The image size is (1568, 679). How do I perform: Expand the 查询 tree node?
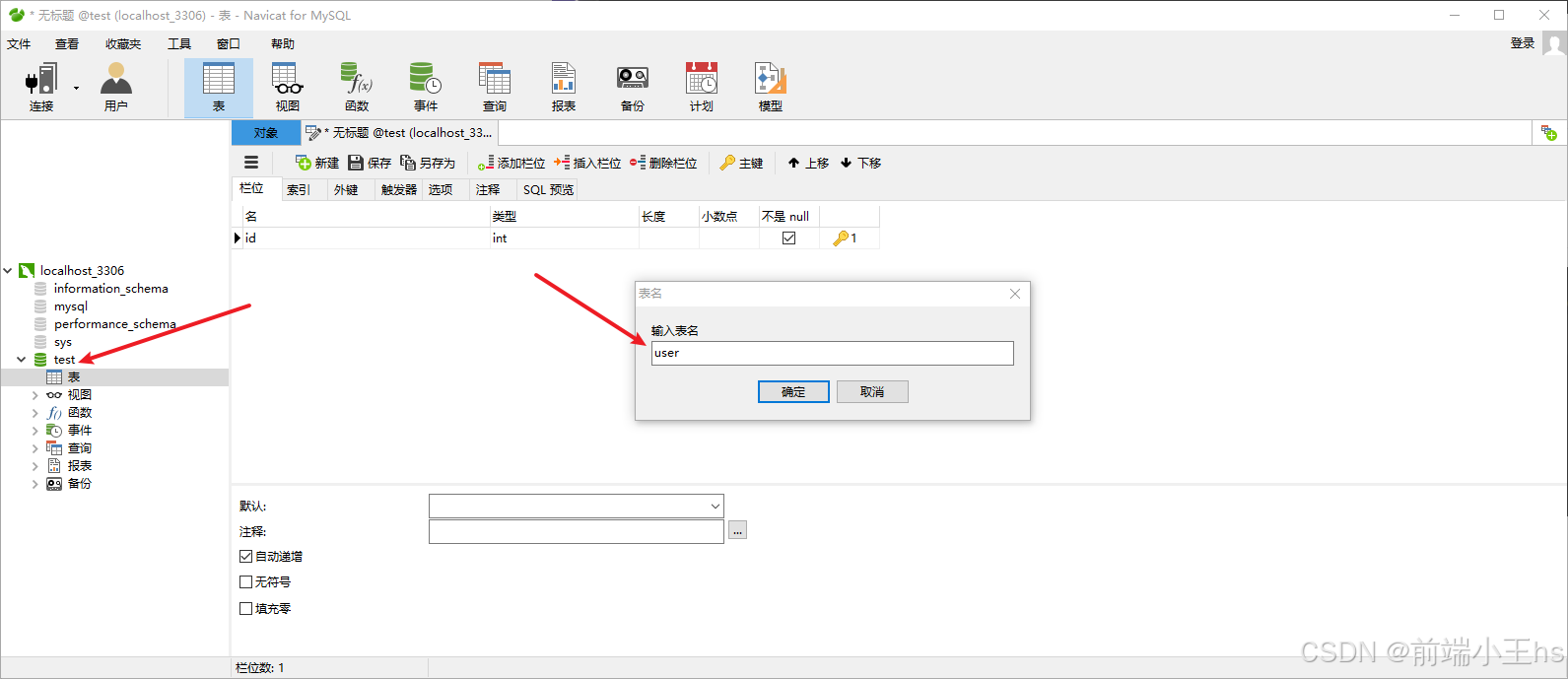35,448
